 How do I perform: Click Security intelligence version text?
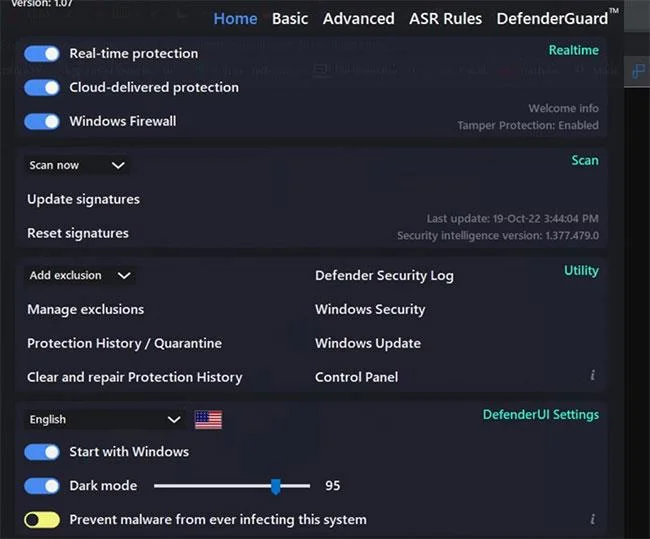pos(498,236)
